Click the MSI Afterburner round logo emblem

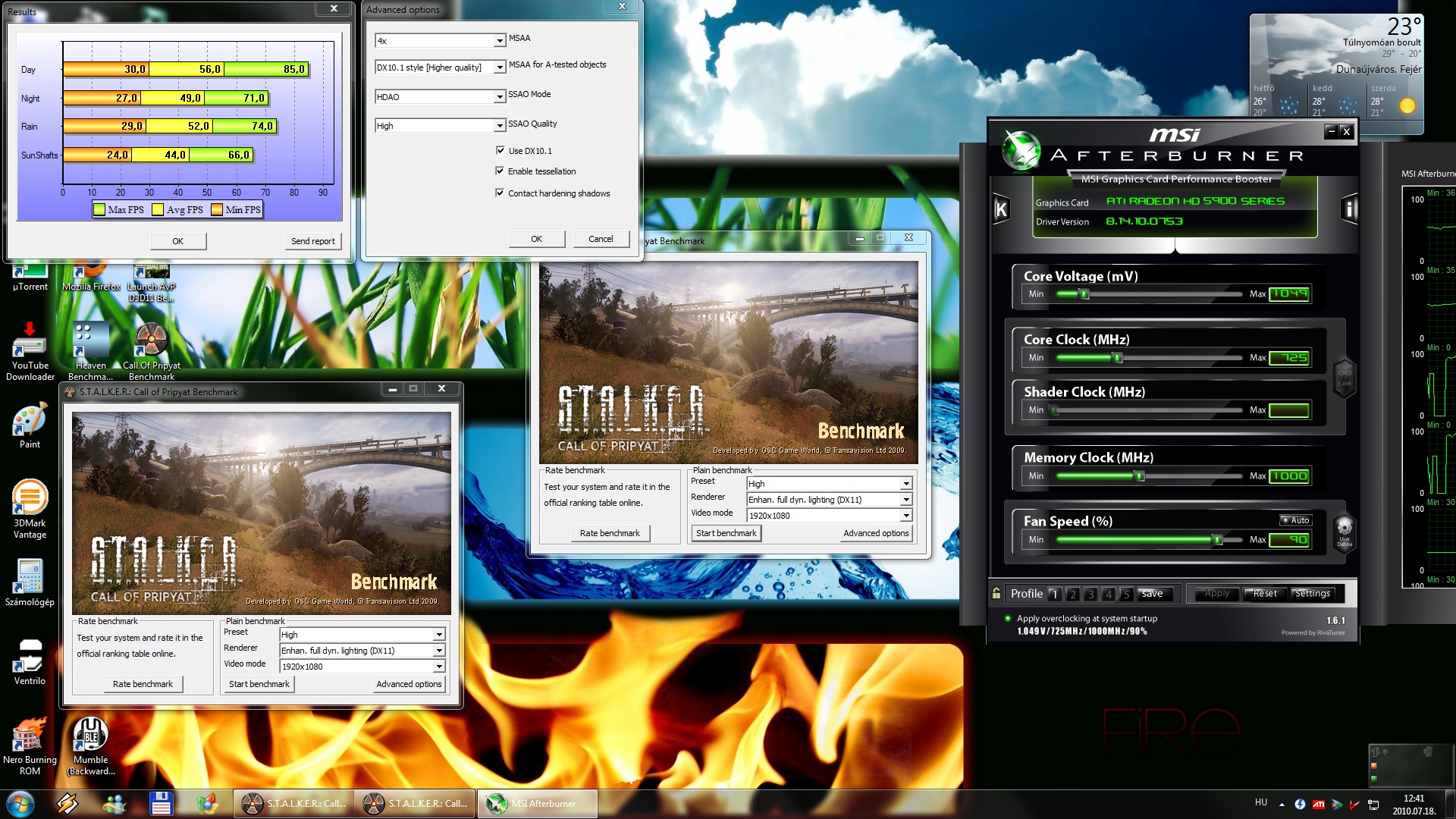click(1021, 150)
